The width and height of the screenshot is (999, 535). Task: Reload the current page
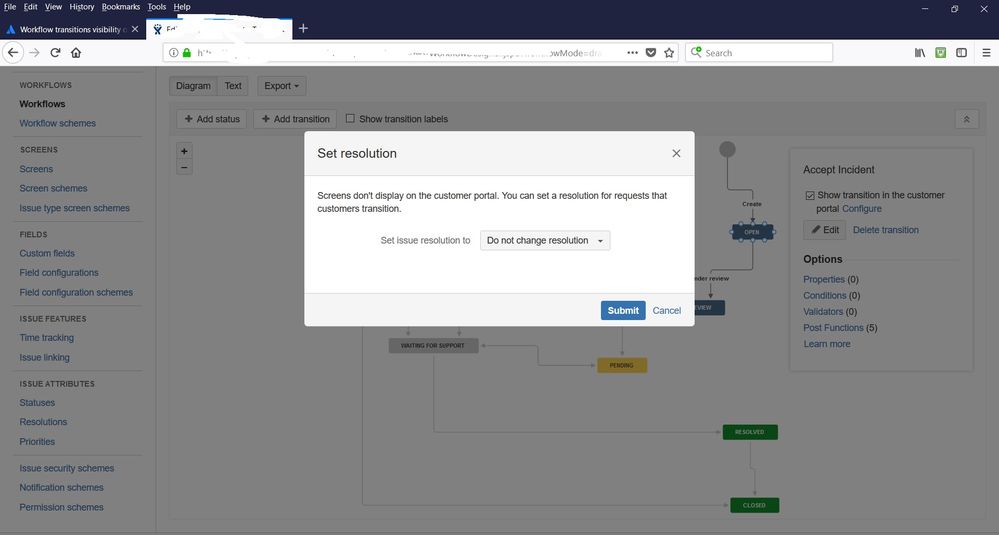[55, 53]
